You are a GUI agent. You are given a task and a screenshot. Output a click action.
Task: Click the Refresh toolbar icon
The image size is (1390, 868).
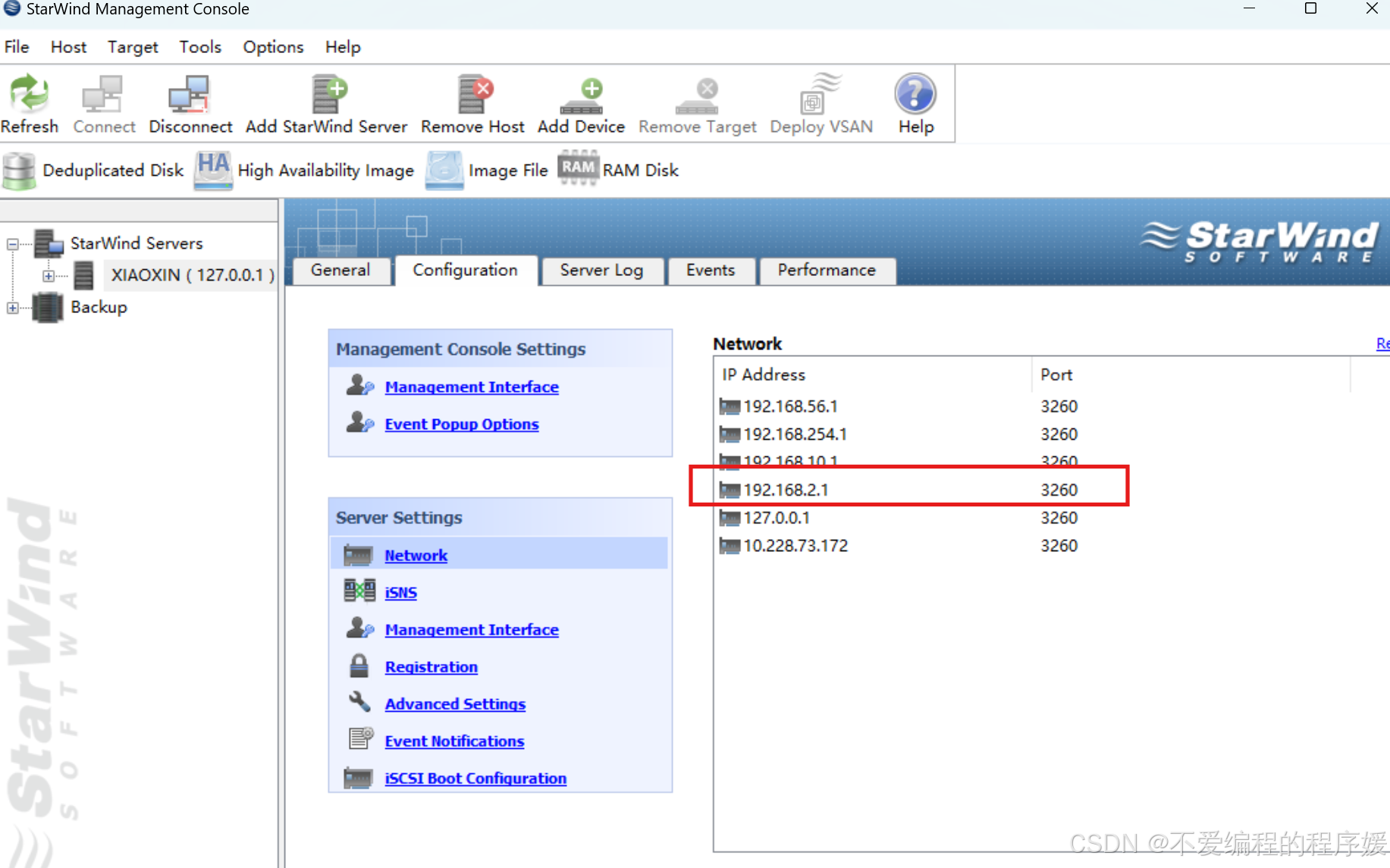click(29, 93)
